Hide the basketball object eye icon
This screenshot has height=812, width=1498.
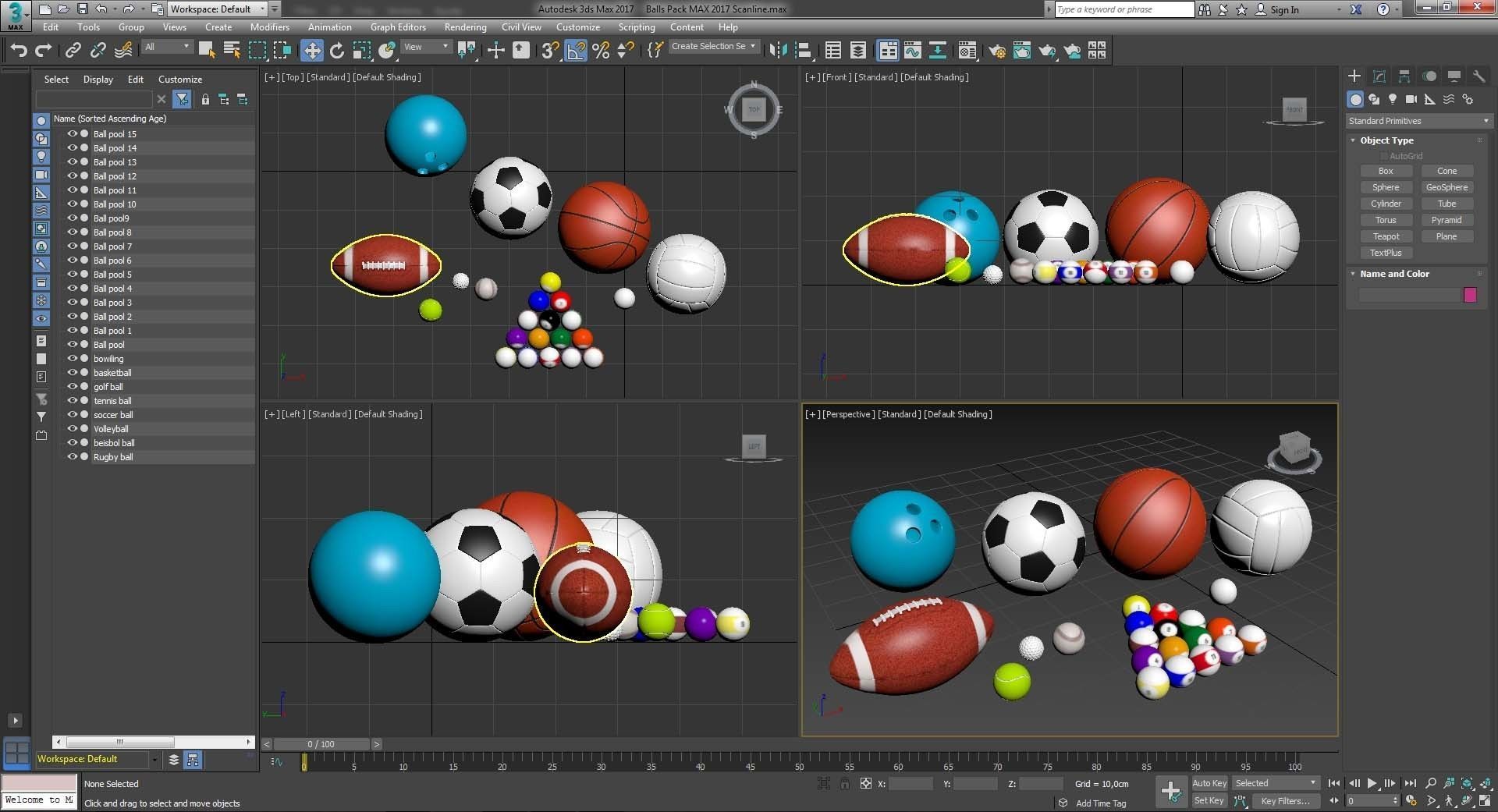coord(72,373)
